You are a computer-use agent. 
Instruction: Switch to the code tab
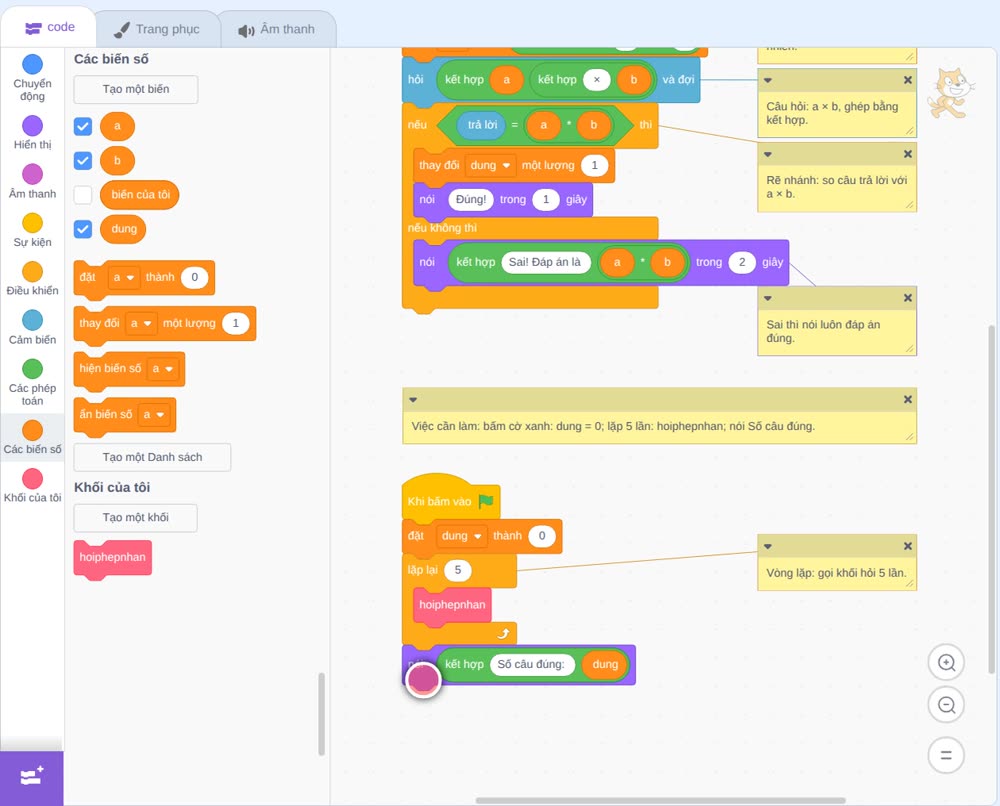pyautogui.click(x=49, y=27)
